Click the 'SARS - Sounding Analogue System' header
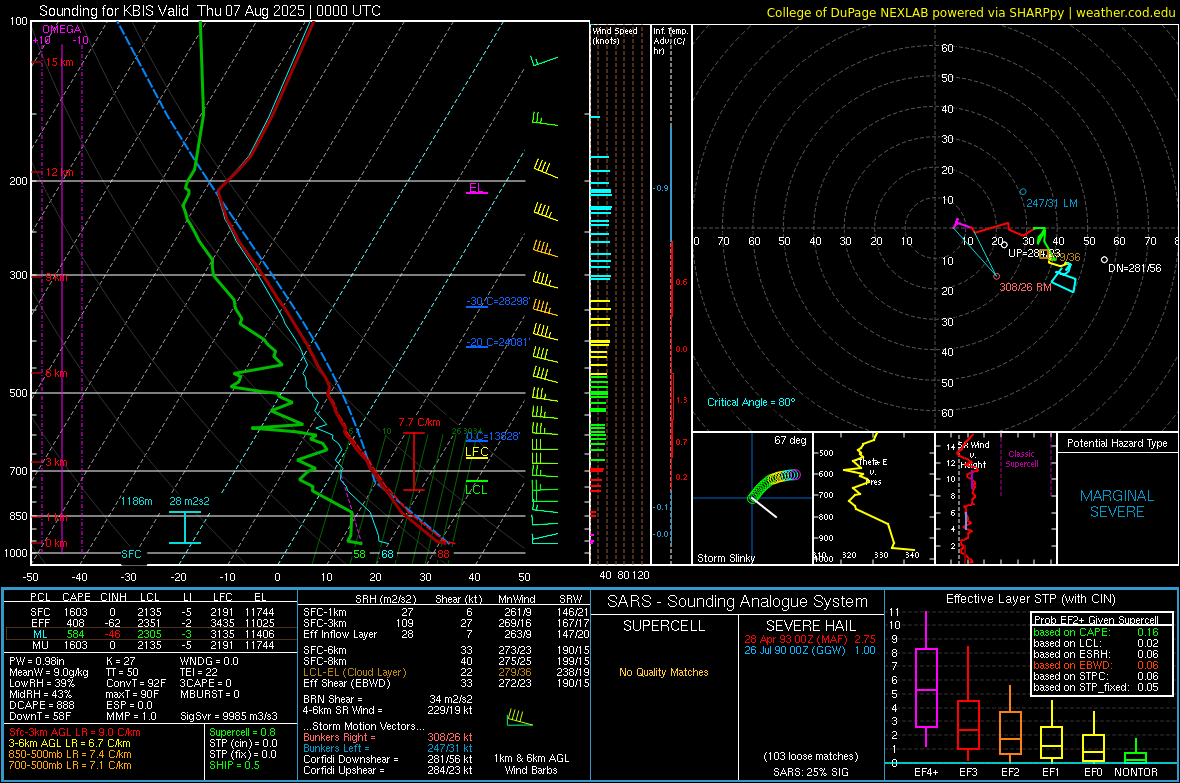This screenshot has height=783, width=1180. point(738,602)
